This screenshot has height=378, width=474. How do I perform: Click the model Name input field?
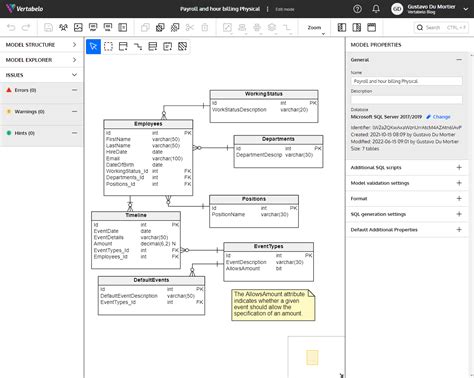(x=406, y=81)
